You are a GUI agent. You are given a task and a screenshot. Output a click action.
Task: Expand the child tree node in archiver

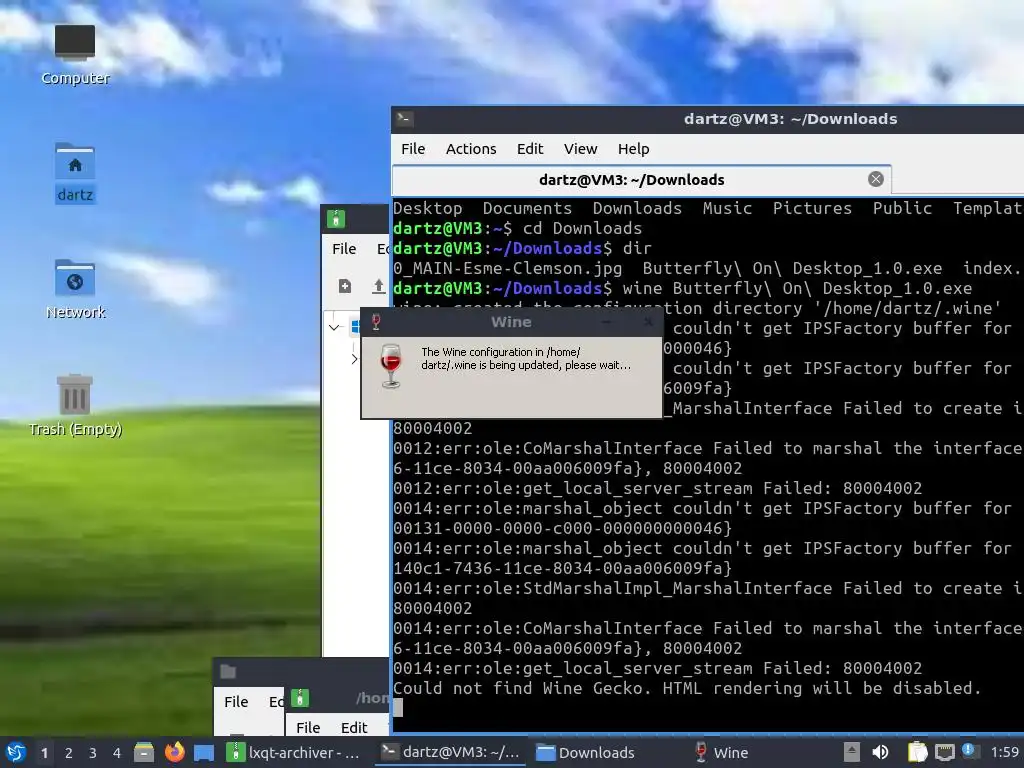[x=354, y=359]
